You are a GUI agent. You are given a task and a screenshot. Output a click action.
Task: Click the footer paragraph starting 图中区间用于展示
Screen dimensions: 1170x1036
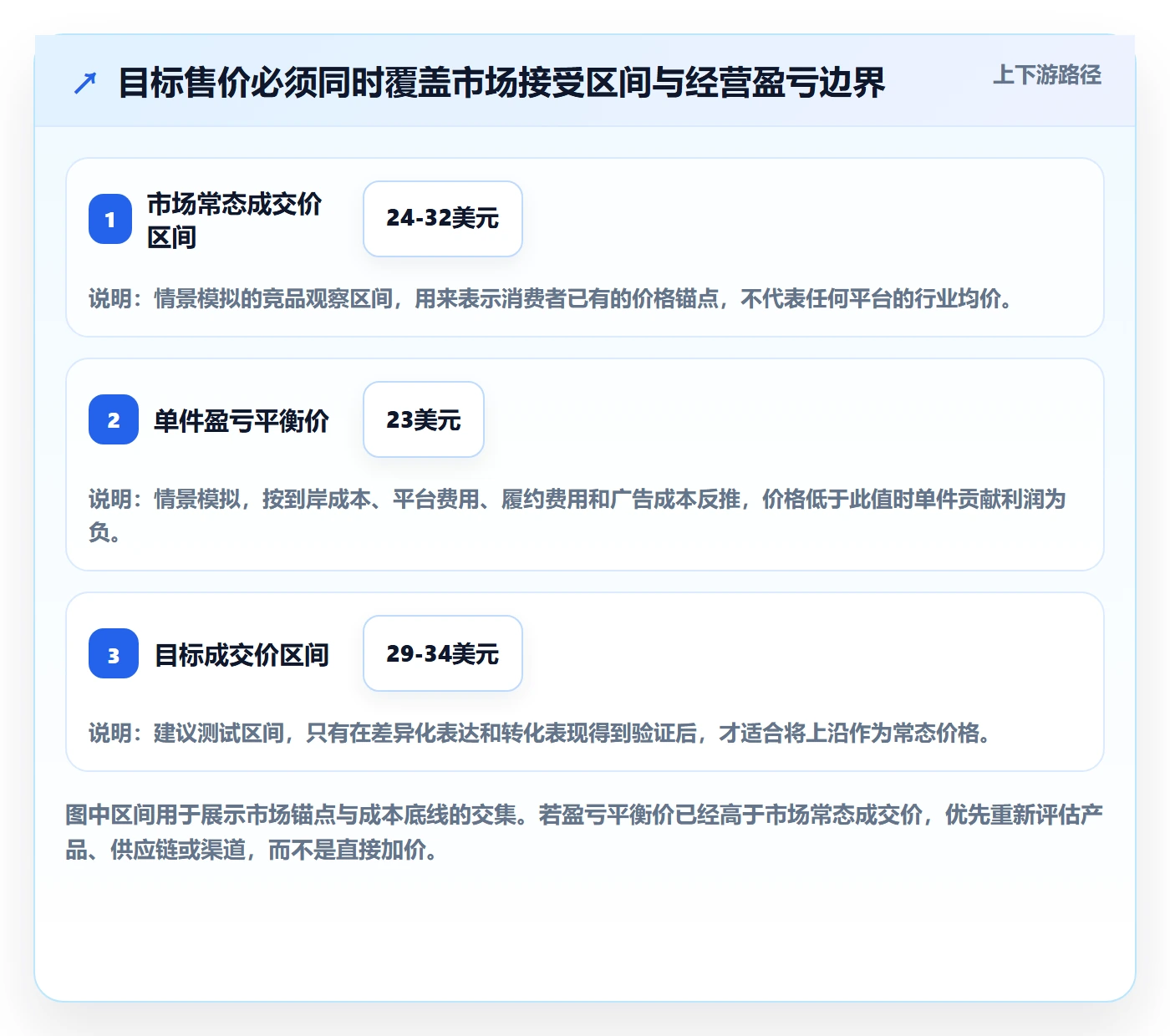click(584, 832)
